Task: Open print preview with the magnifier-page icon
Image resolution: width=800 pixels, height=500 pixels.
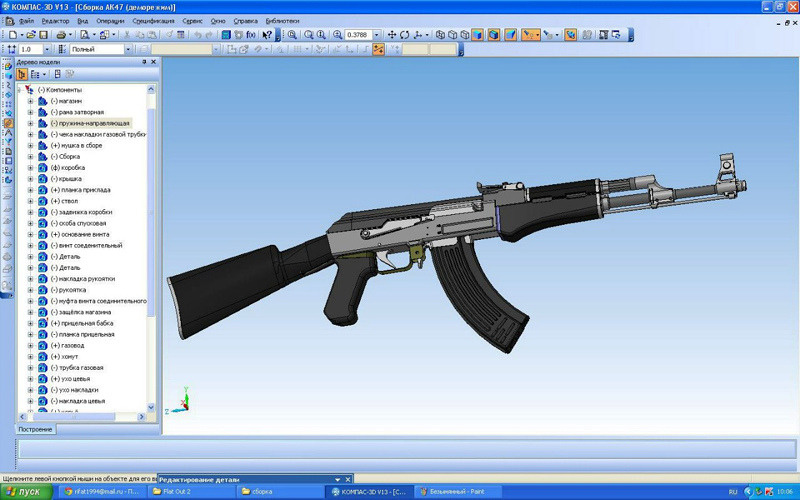Action: pyautogui.click(x=85, y=35)
